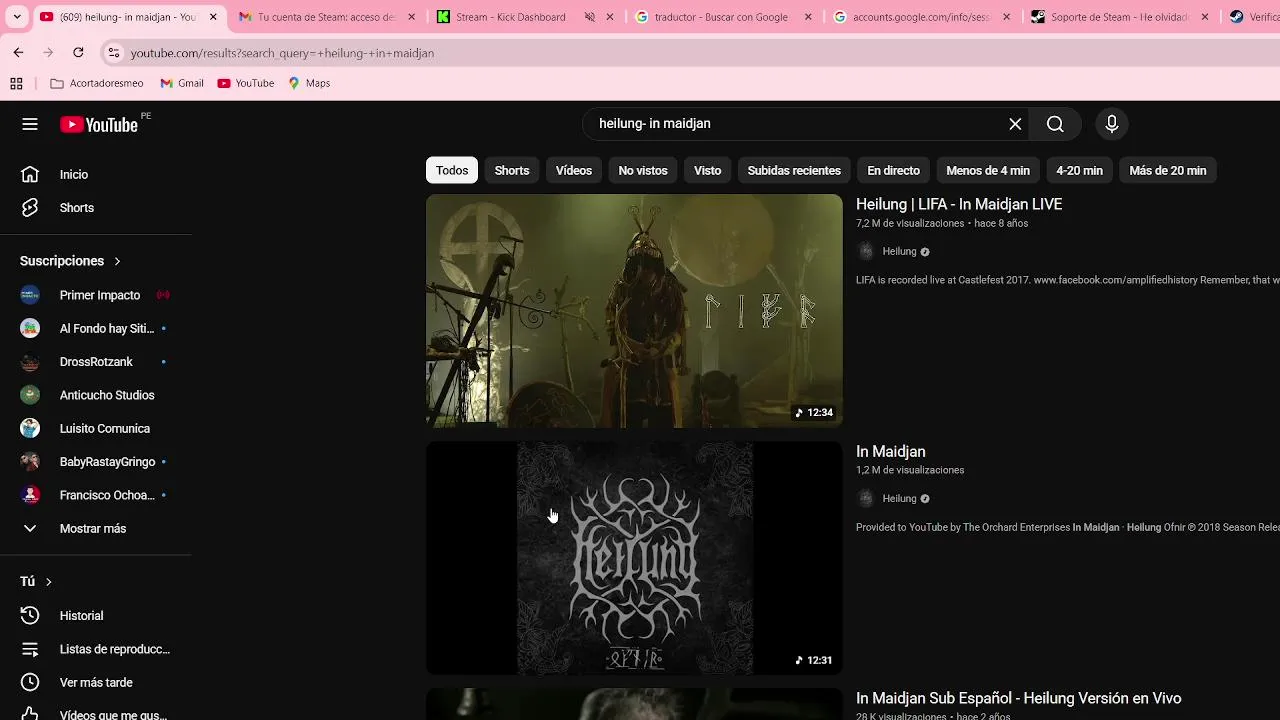Close the Kick Dashboard tab
This screenshot has height=720, width=1280.
coord(610,17)
